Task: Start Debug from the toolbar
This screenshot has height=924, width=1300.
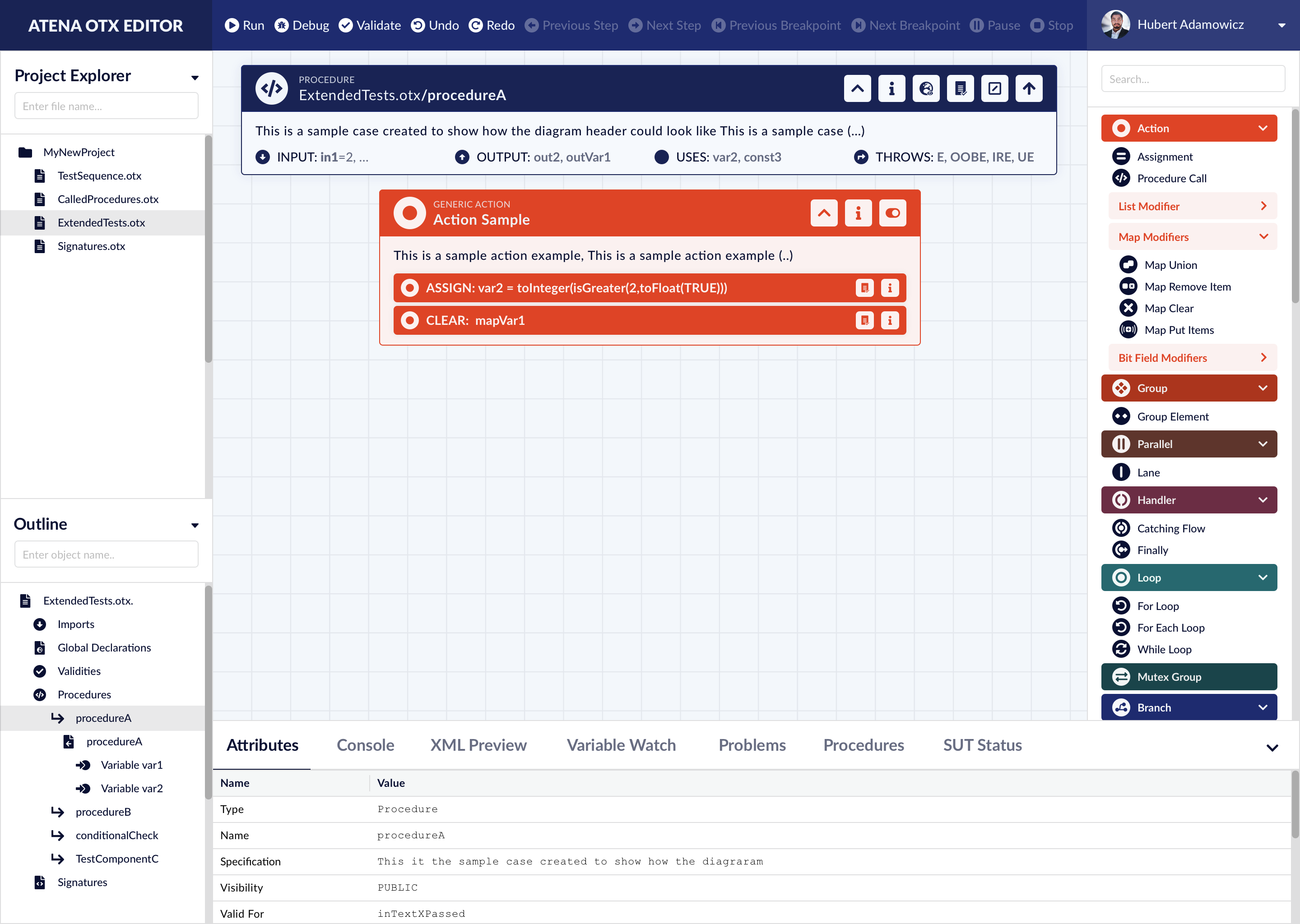Action: [x=302, y=25]
